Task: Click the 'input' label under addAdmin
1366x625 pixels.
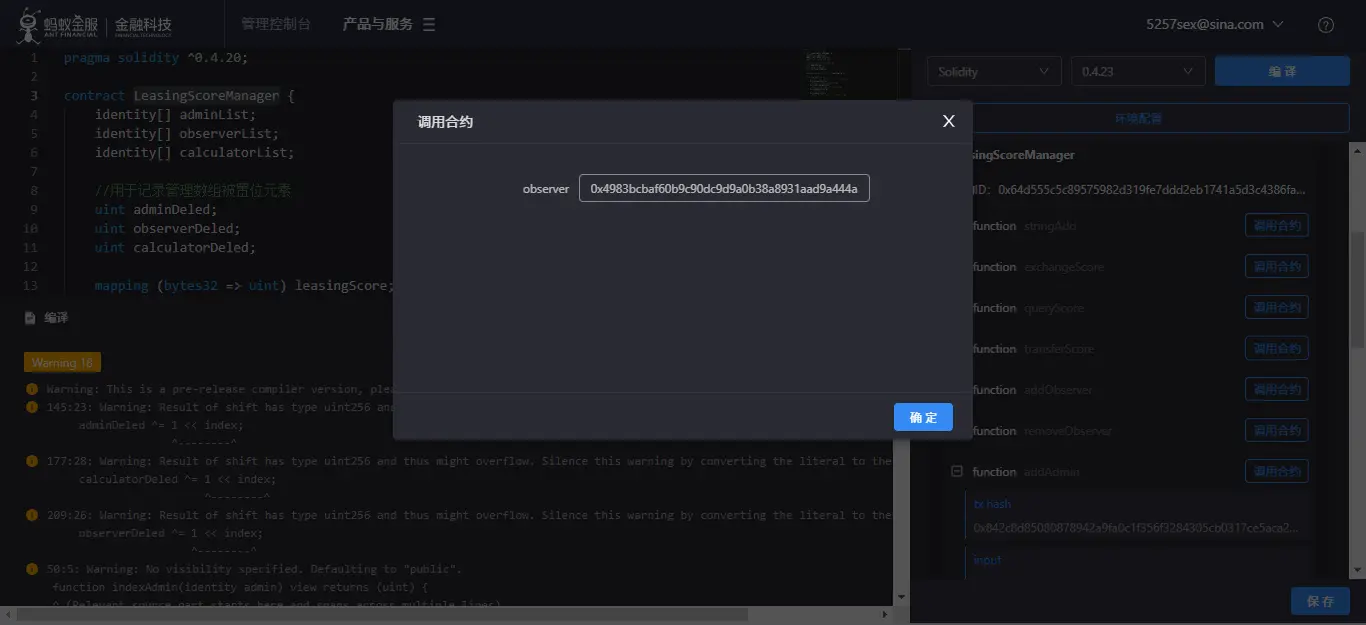Action: 987,560
